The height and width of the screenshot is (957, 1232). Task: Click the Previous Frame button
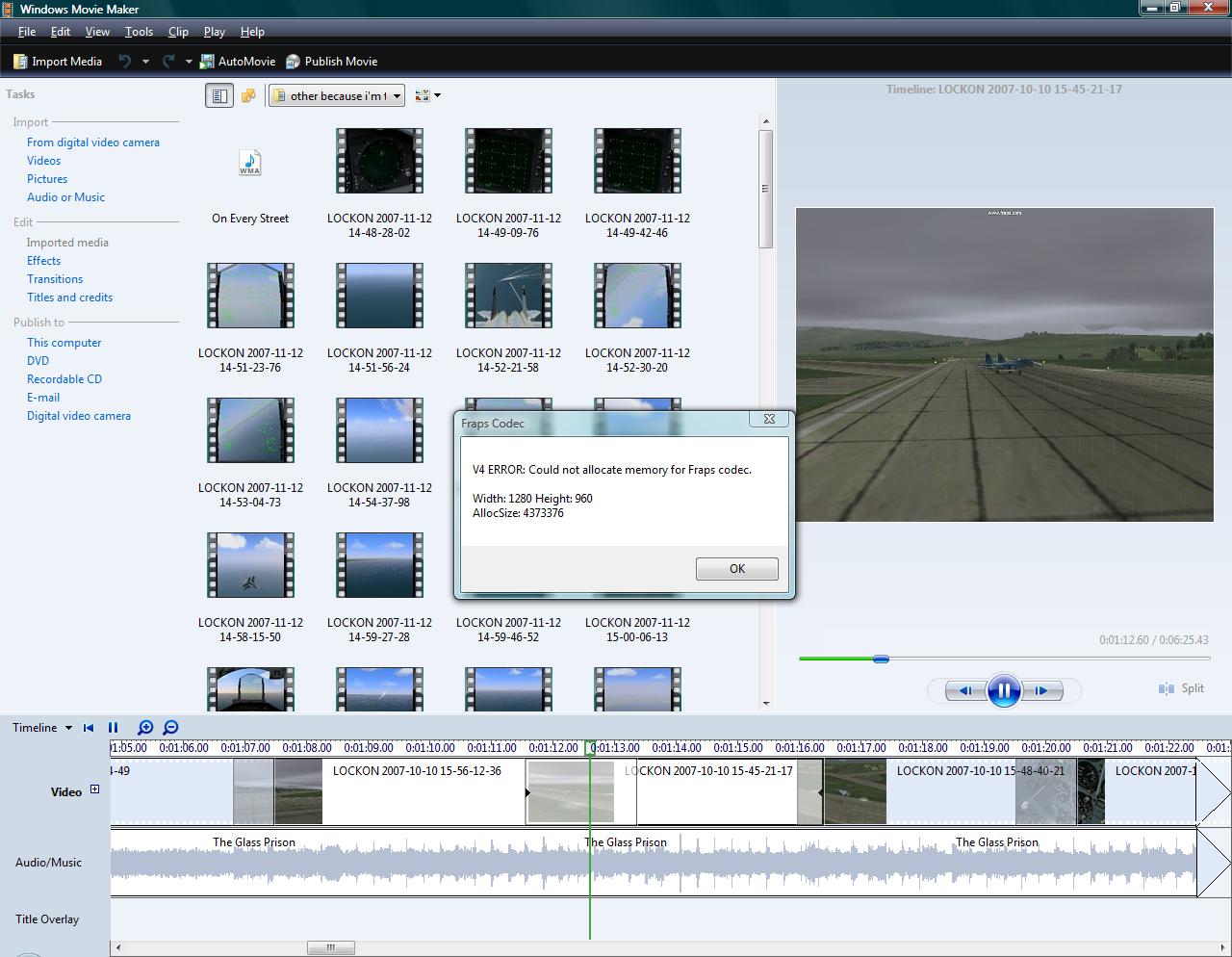coord(964,689)
